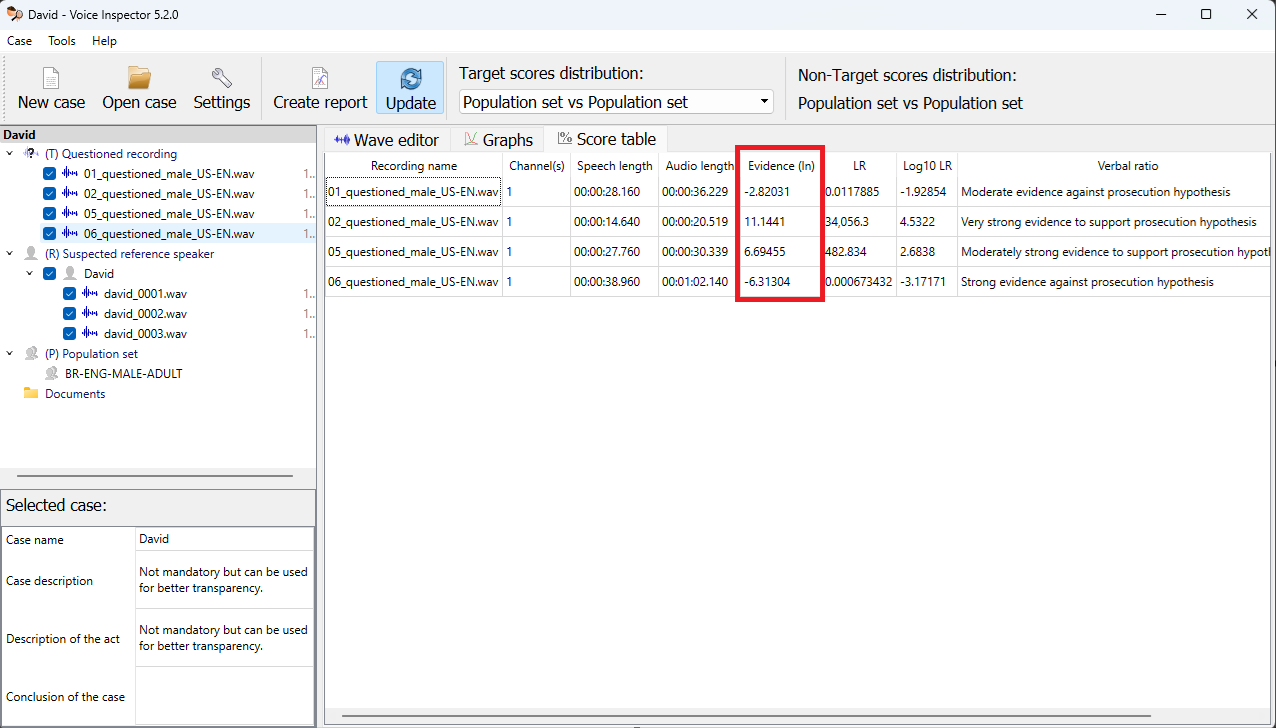
Task: Click waveform icon of 01_questioned_male_US-EN.wav in tree
Action: [x=71, y=174]
